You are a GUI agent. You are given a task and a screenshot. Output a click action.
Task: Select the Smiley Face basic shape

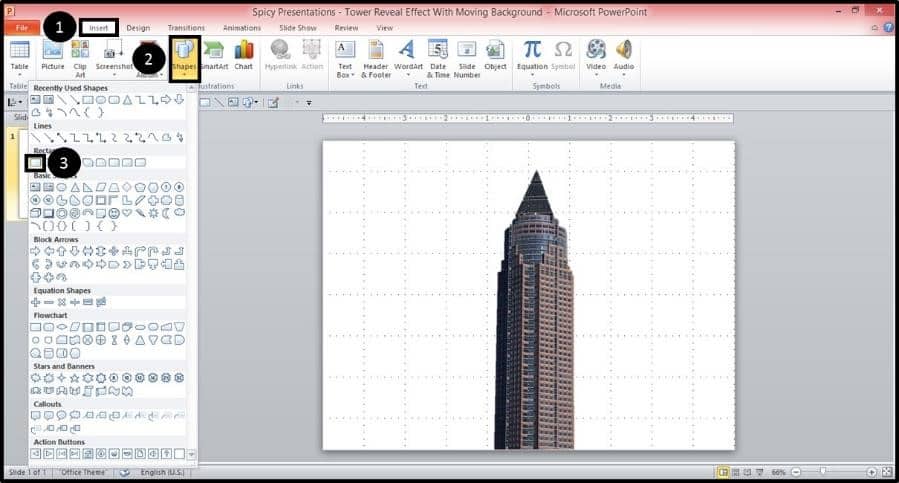coord(114,213)
